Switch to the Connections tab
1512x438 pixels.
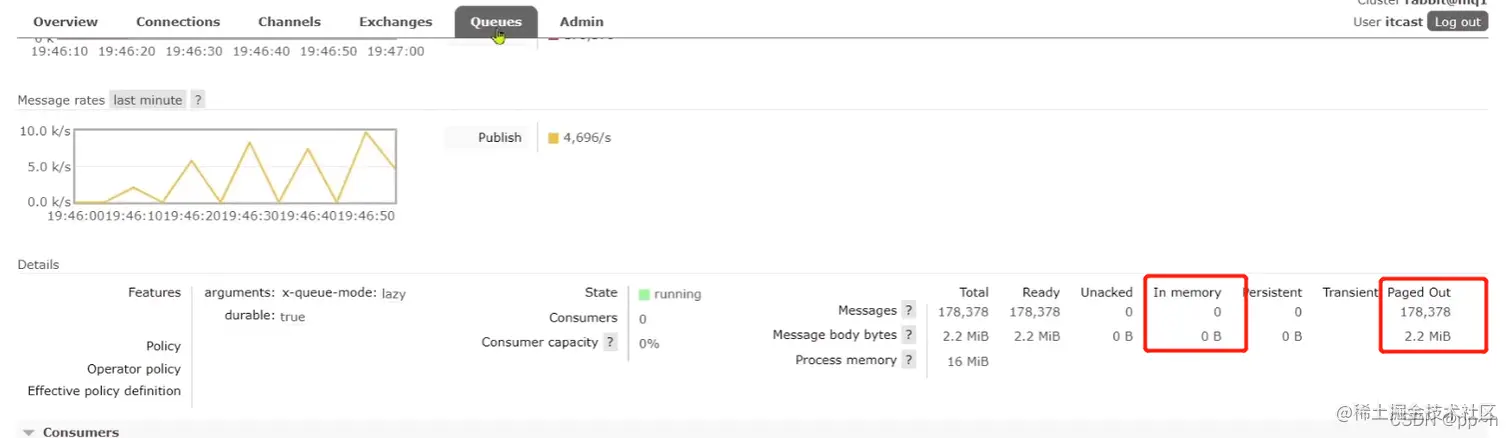point(178,21)
